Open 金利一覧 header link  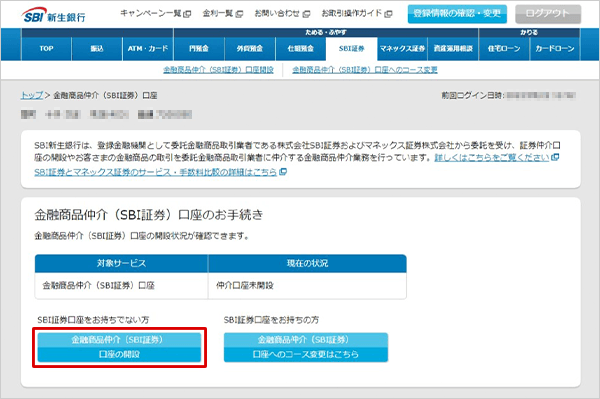(218, 13)
